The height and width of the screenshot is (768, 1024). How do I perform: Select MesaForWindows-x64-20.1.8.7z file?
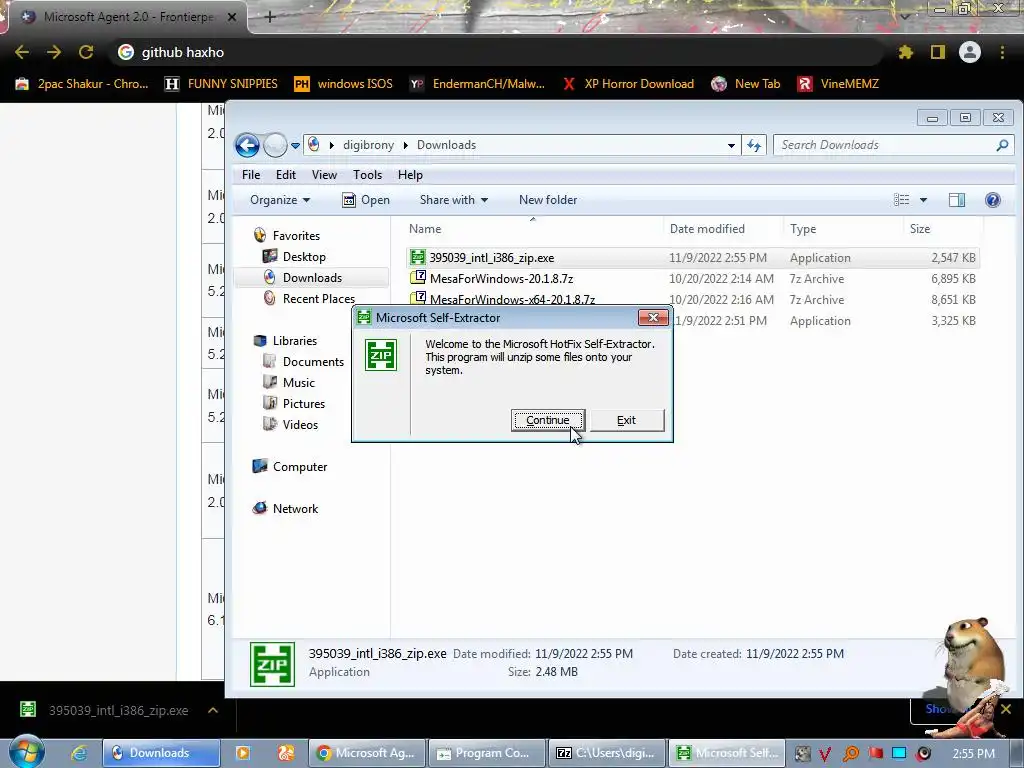click(x=692, y=299)
